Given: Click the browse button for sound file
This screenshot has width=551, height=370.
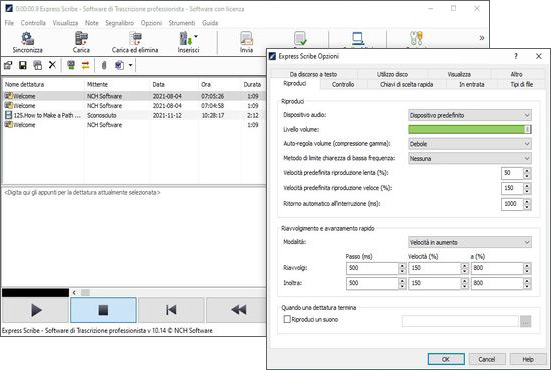Looking at the screenshot, I should pos(525,321).
